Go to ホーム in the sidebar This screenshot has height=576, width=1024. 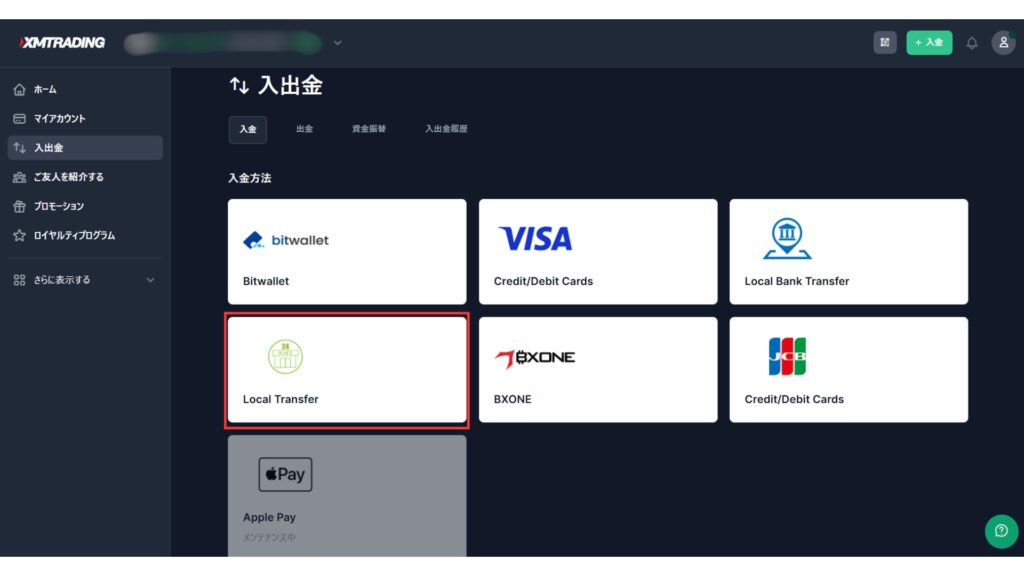click(x=46, y=90)
